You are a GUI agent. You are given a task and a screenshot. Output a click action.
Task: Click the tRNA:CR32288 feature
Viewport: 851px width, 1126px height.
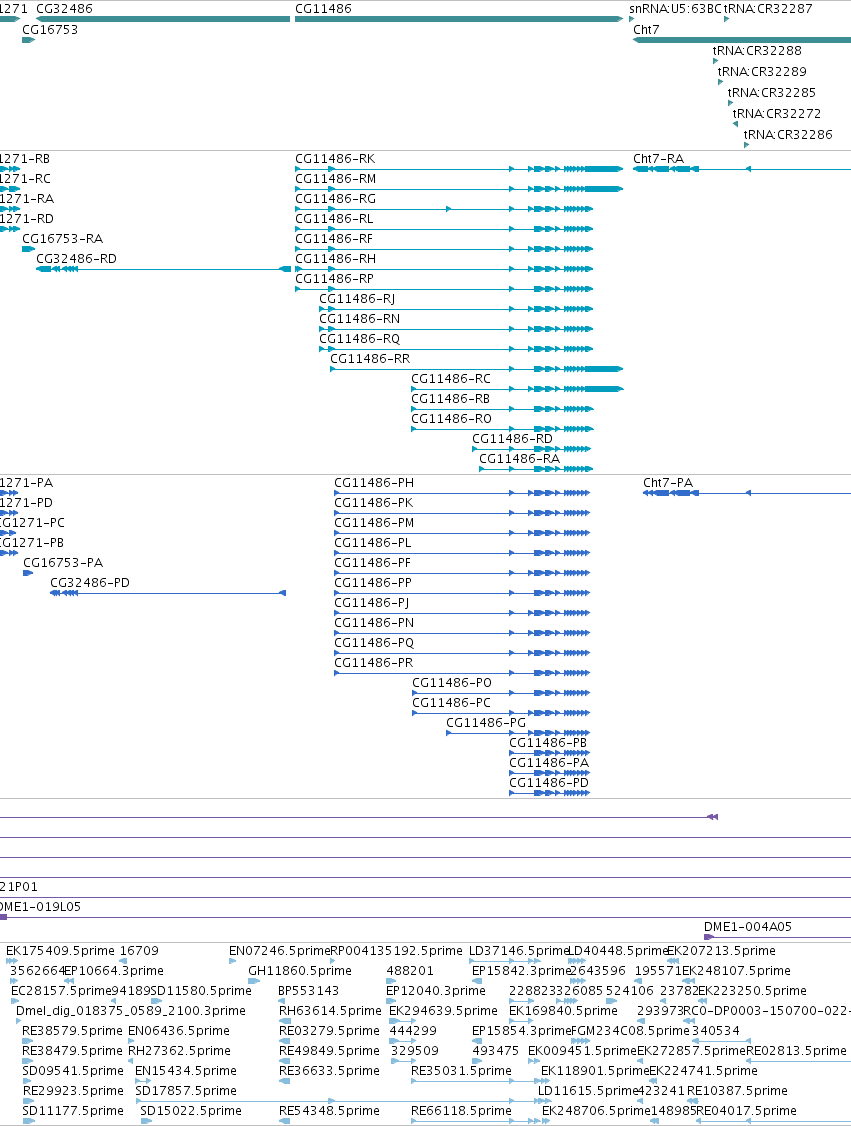click(x=715, y=61)
